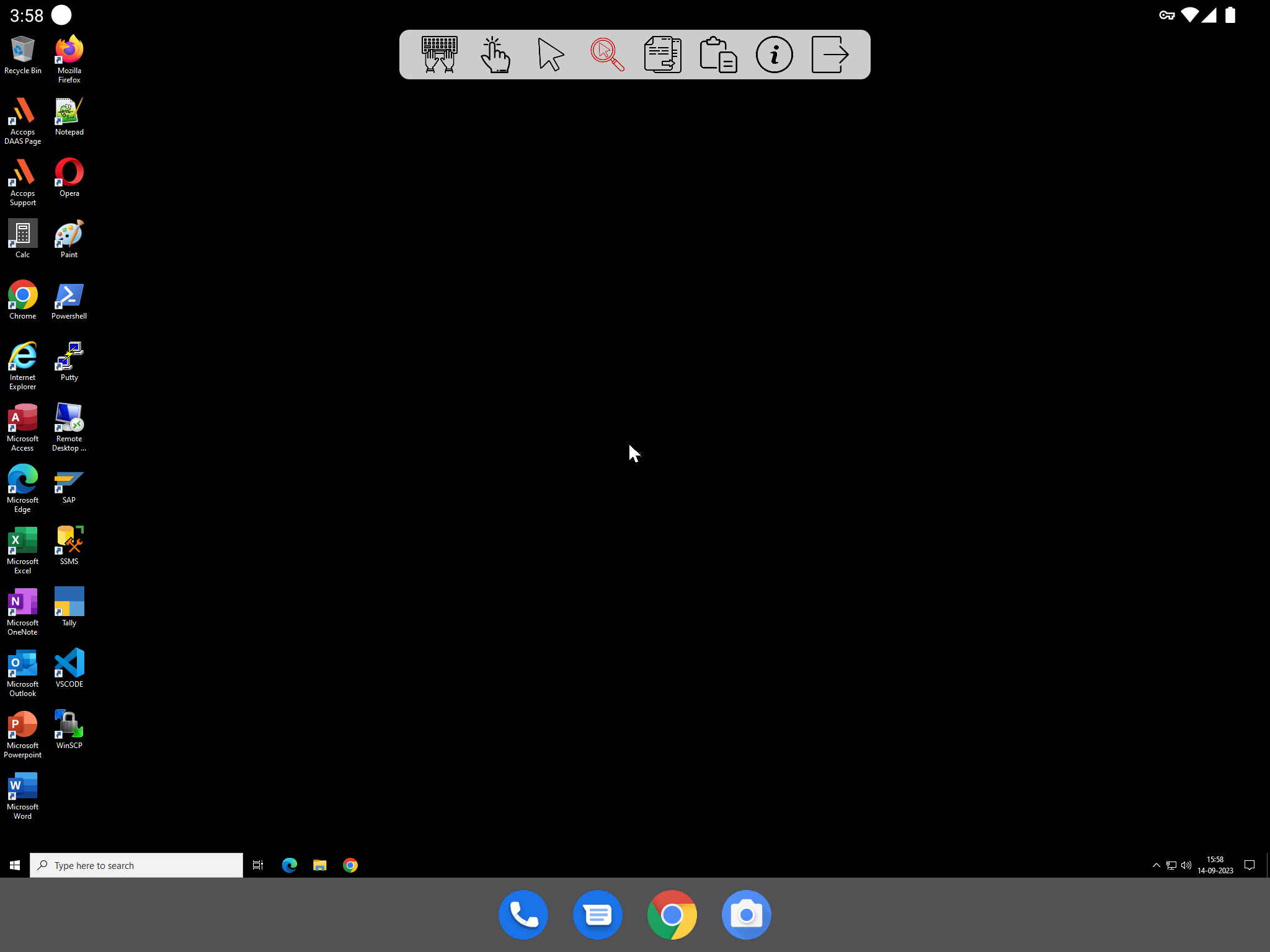Open the Calc desktop shortcut

point(23,239)
